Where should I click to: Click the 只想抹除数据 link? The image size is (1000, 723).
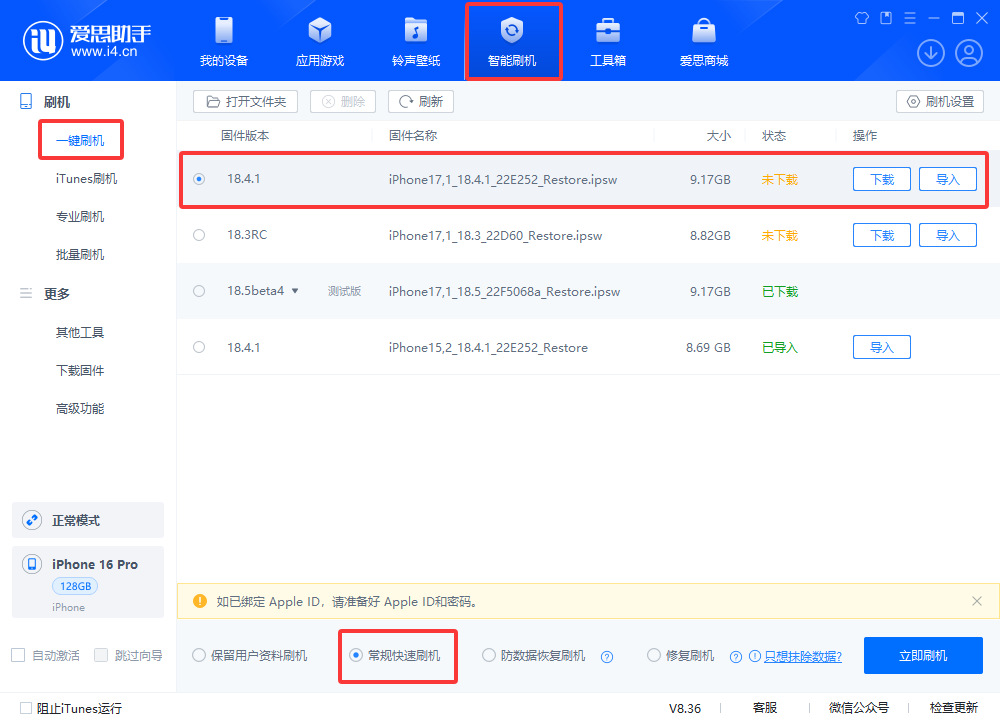802,657
